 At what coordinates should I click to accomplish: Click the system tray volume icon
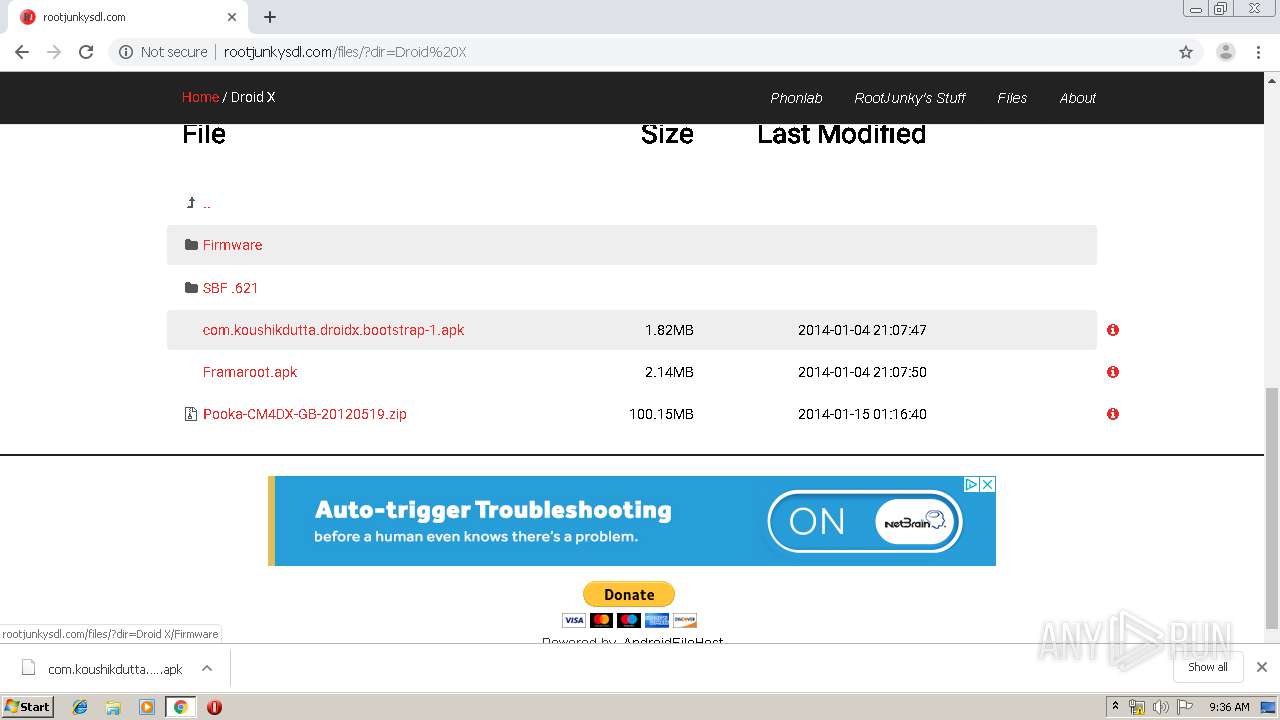(x=1160, y=707)
